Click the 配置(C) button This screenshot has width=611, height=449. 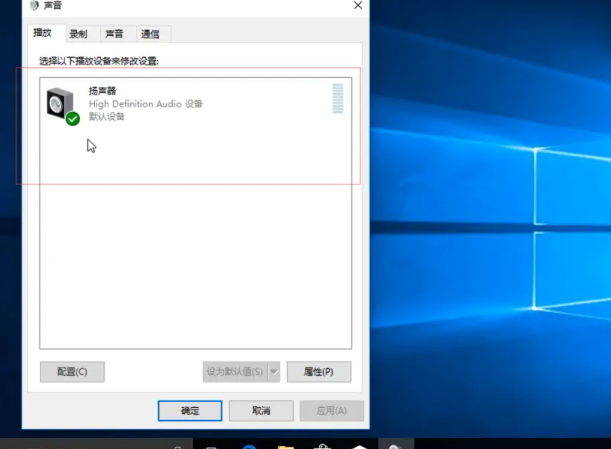(x=72, y=372)
